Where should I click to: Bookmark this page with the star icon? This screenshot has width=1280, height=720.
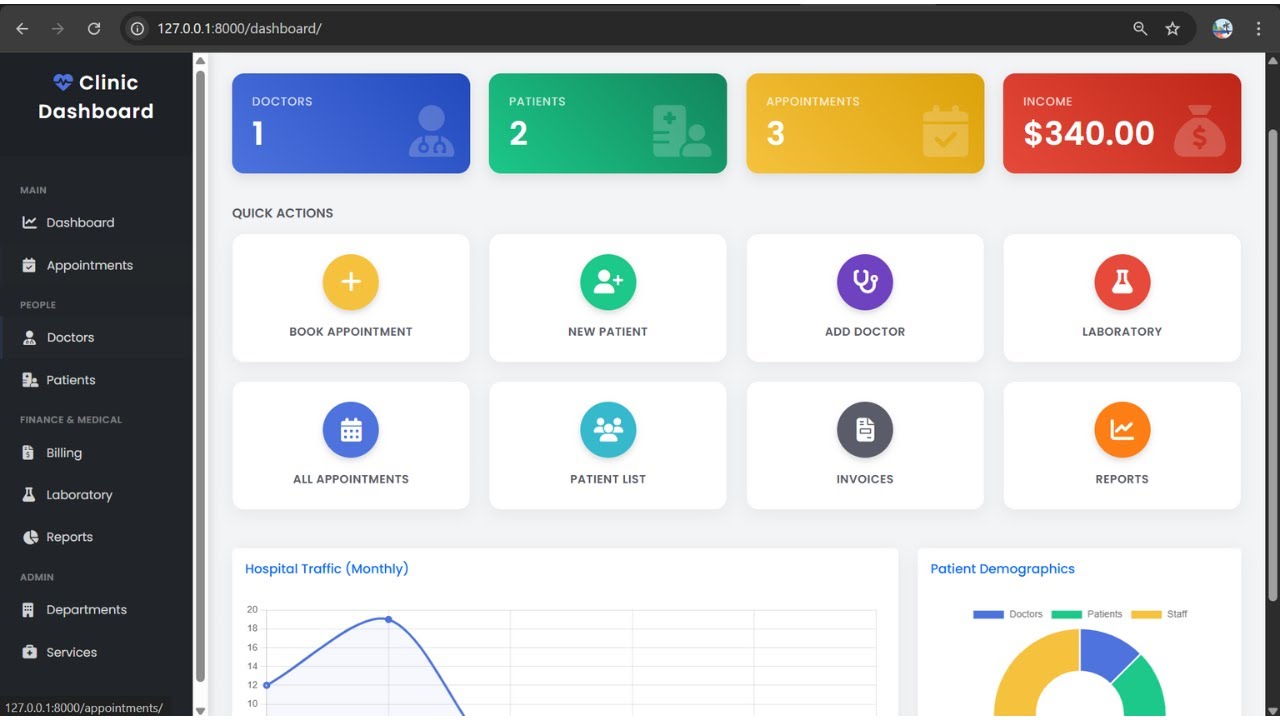pyautogui.click(x=1173, y=29)
